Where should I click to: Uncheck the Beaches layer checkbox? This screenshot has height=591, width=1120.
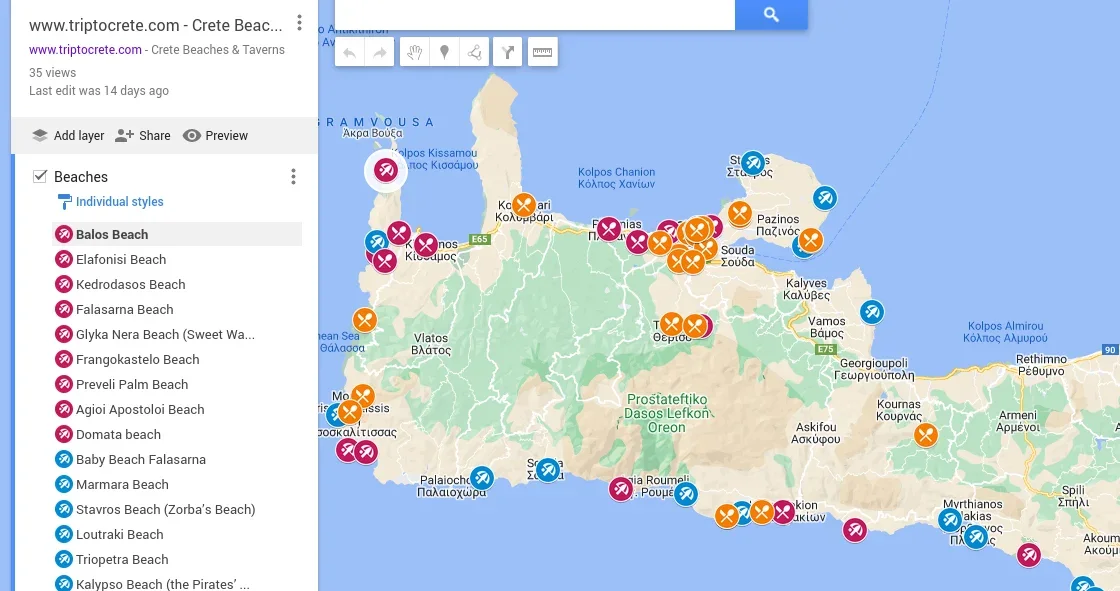pos(40,177)
